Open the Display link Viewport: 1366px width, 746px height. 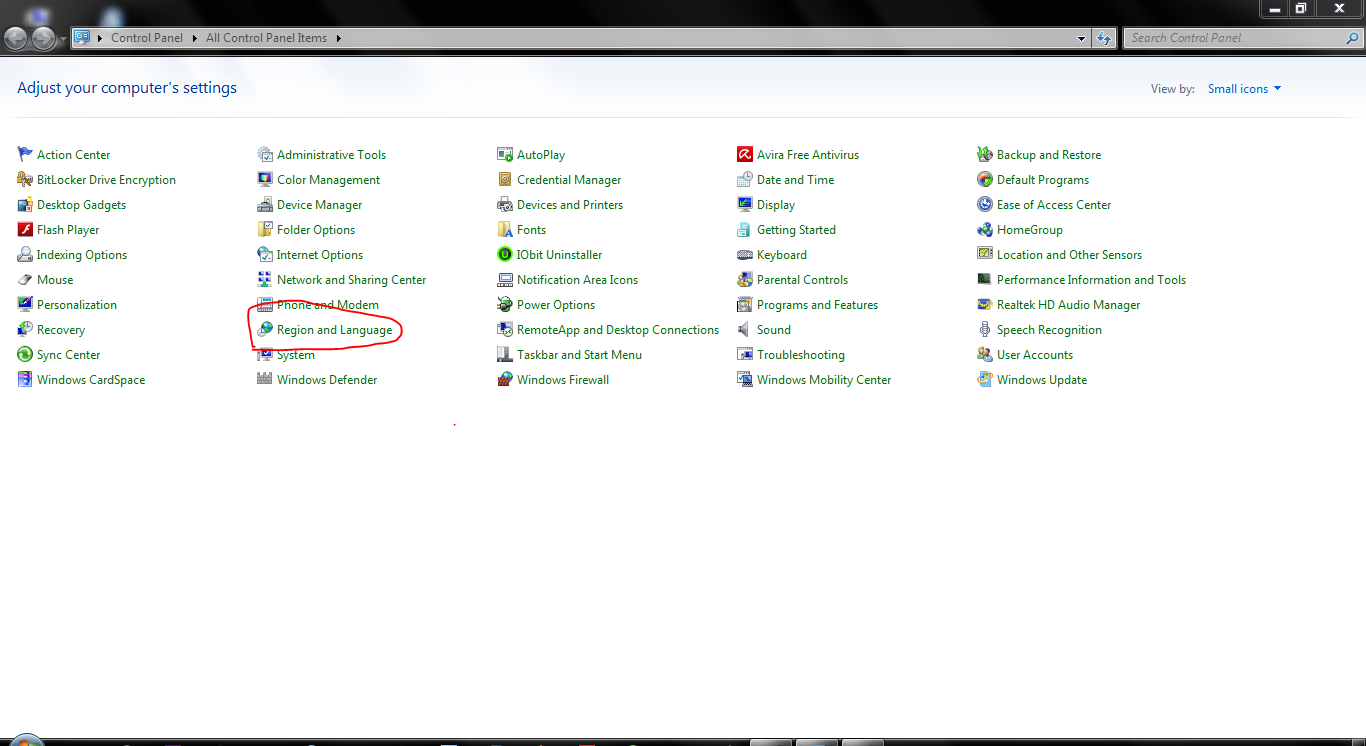[776, 204]
